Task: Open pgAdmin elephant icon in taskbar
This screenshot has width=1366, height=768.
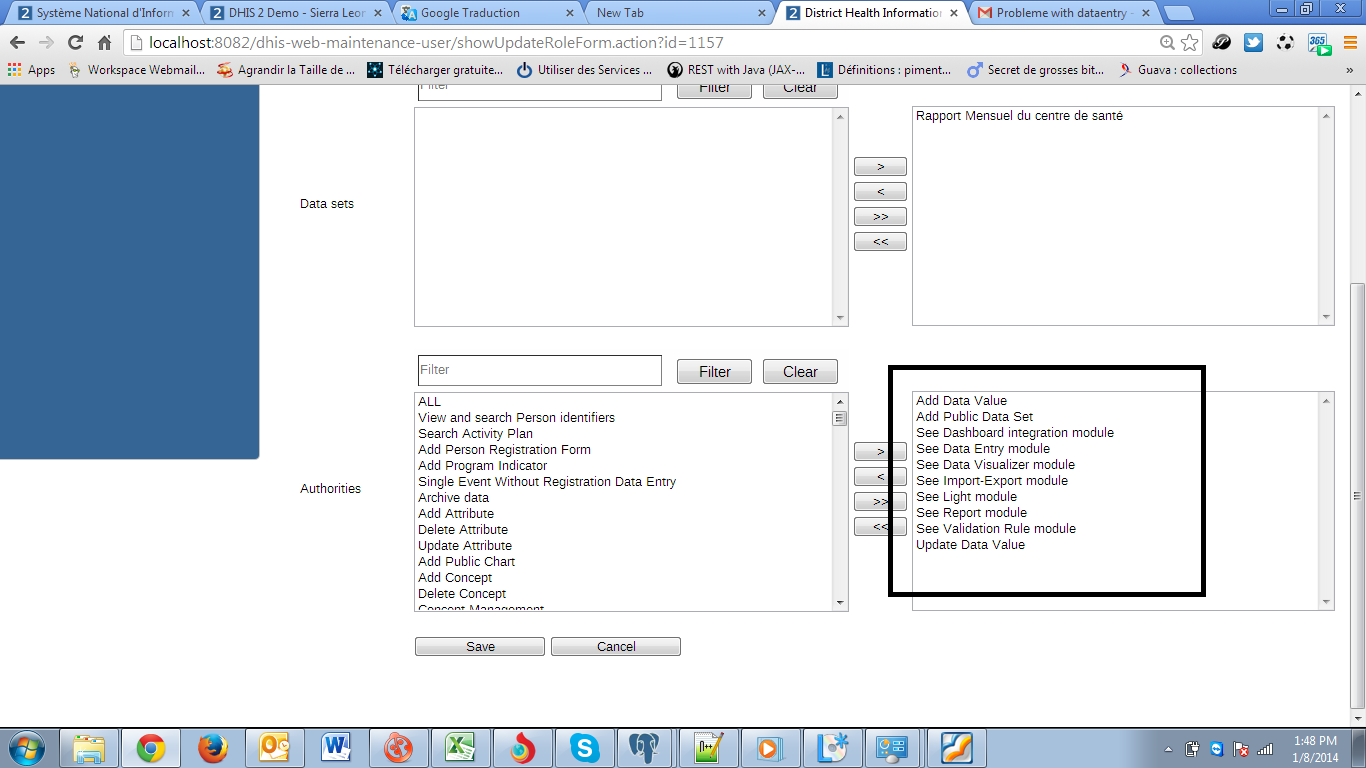Action: click(x=646, y=748)
